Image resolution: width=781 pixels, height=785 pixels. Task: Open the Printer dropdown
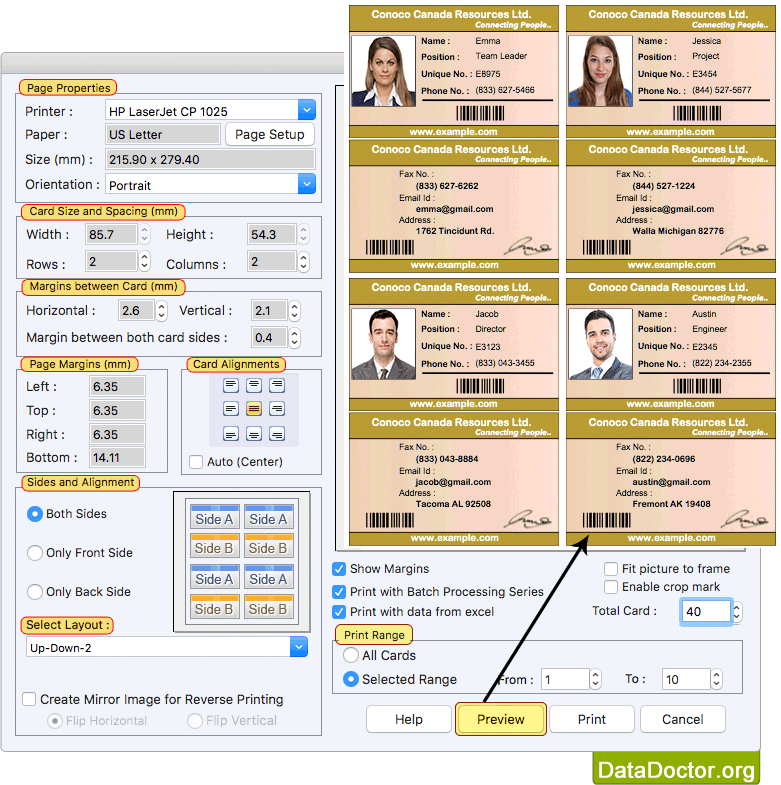tap(307, 110)
